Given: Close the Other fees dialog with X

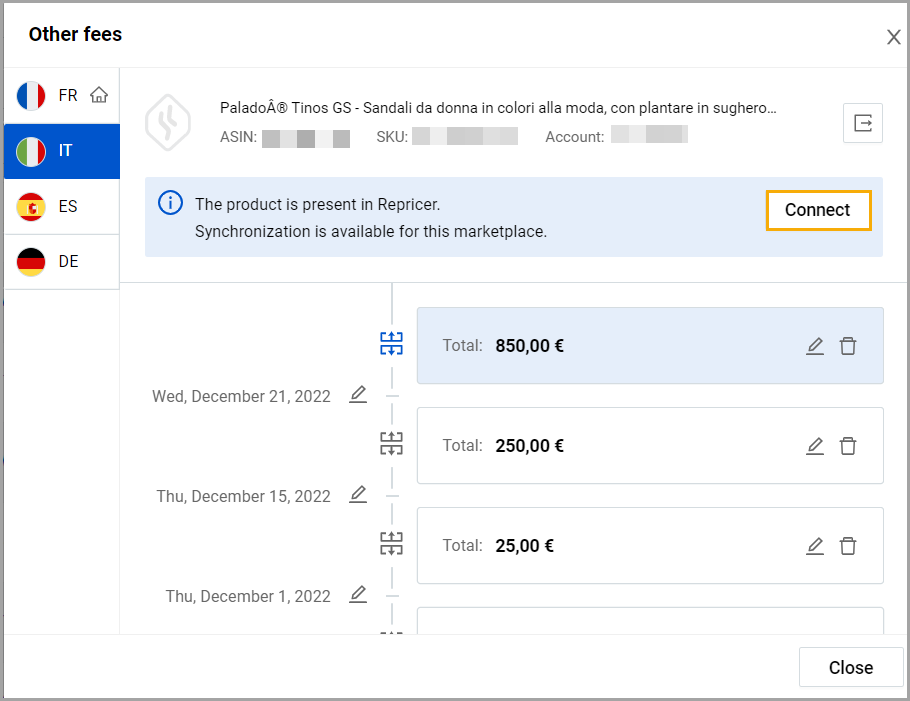Looking at the screenshot, I should [x=893, y=37].
